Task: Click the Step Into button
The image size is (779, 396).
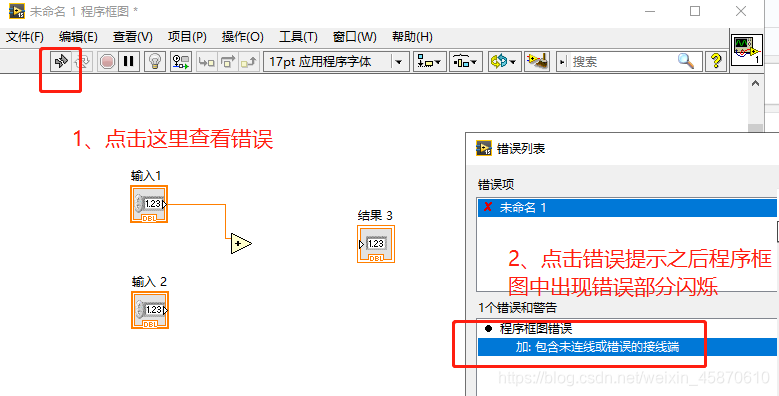Action: tap(206, 62)
